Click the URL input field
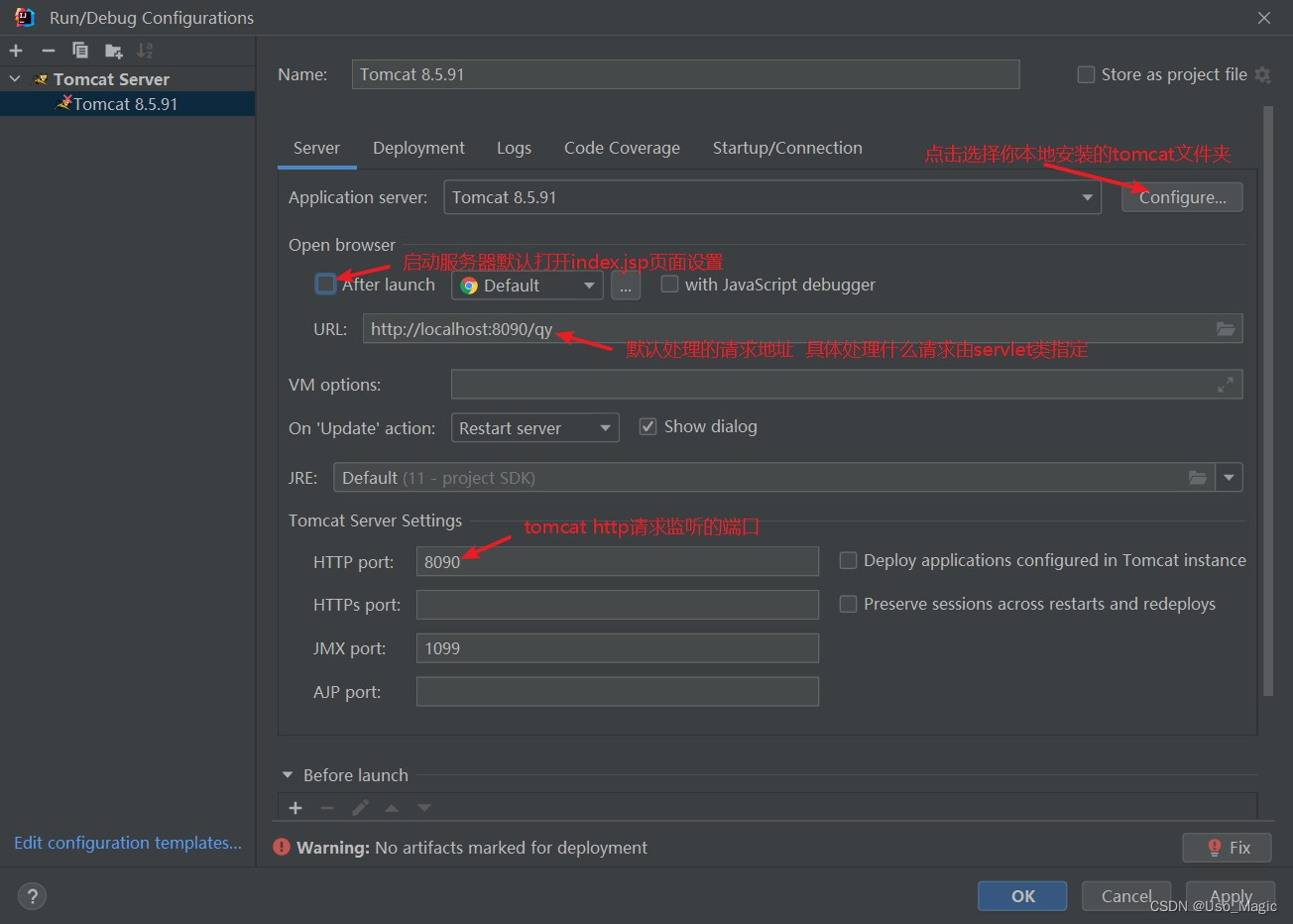The image size is (1293, 924). pos(802,329)
